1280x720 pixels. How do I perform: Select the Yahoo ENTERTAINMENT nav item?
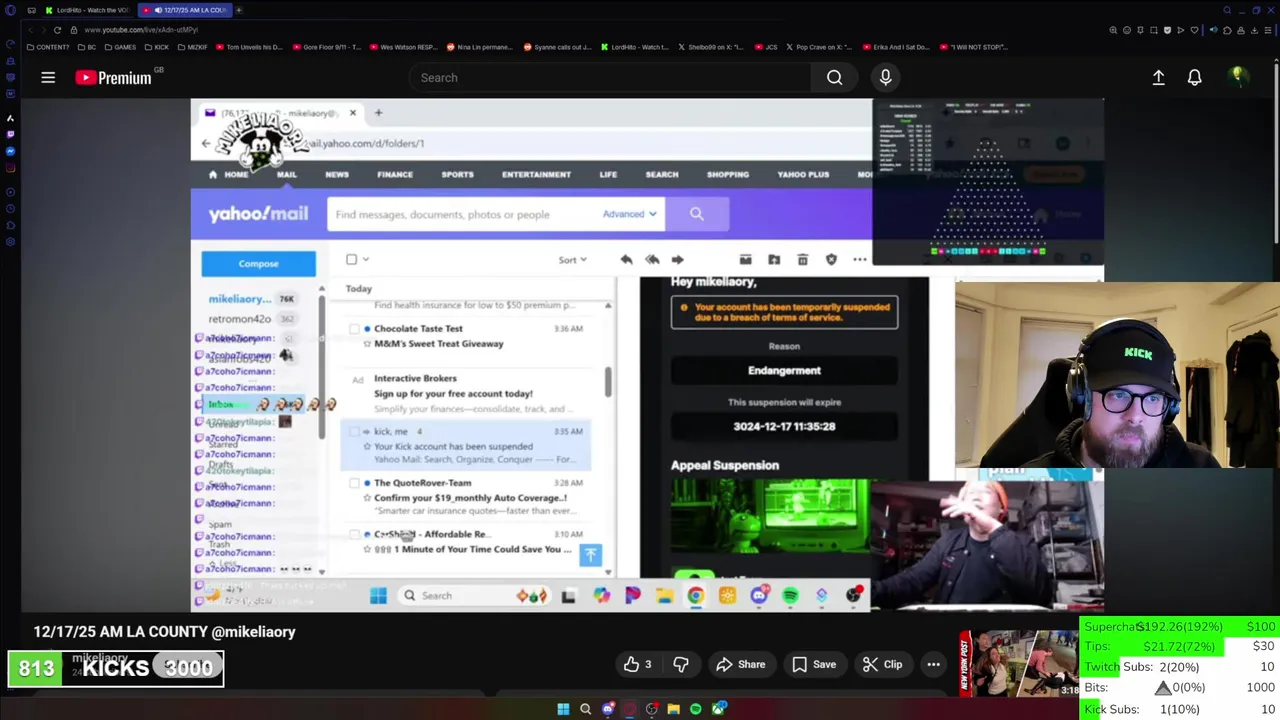[x=536, y=175]
